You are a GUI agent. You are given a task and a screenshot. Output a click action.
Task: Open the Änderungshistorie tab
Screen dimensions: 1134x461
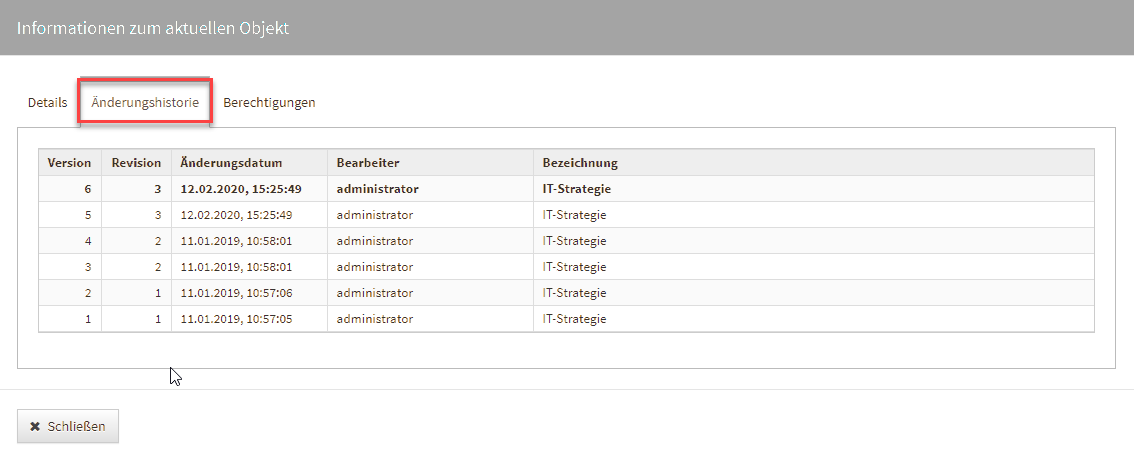[145, 102]
